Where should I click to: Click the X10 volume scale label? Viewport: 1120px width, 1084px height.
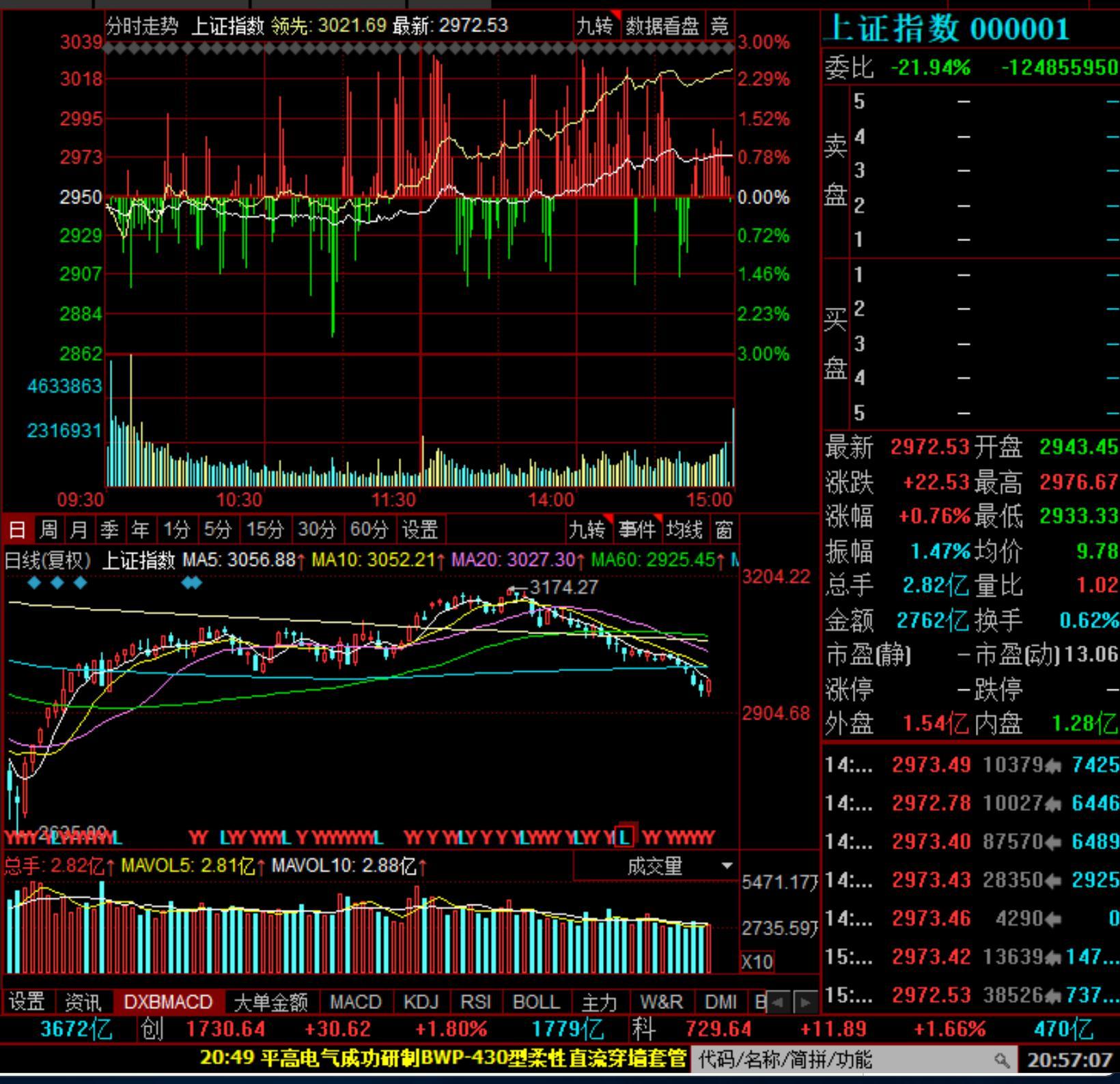point(757,962)
